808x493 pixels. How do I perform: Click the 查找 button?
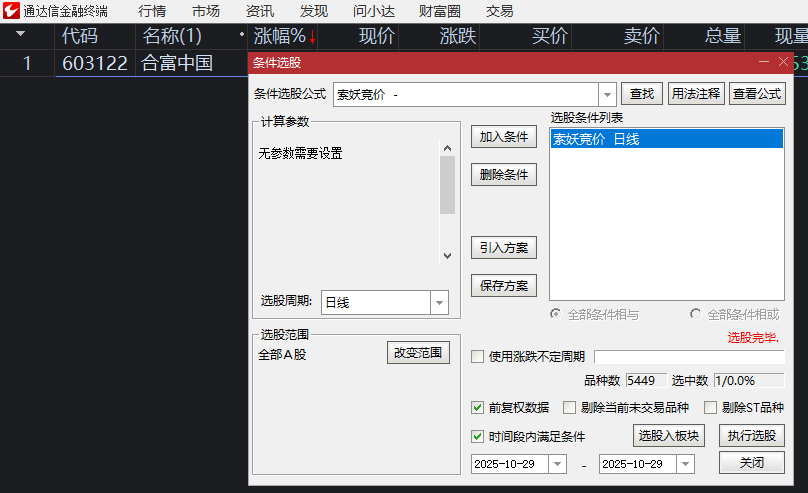(642, 94)
